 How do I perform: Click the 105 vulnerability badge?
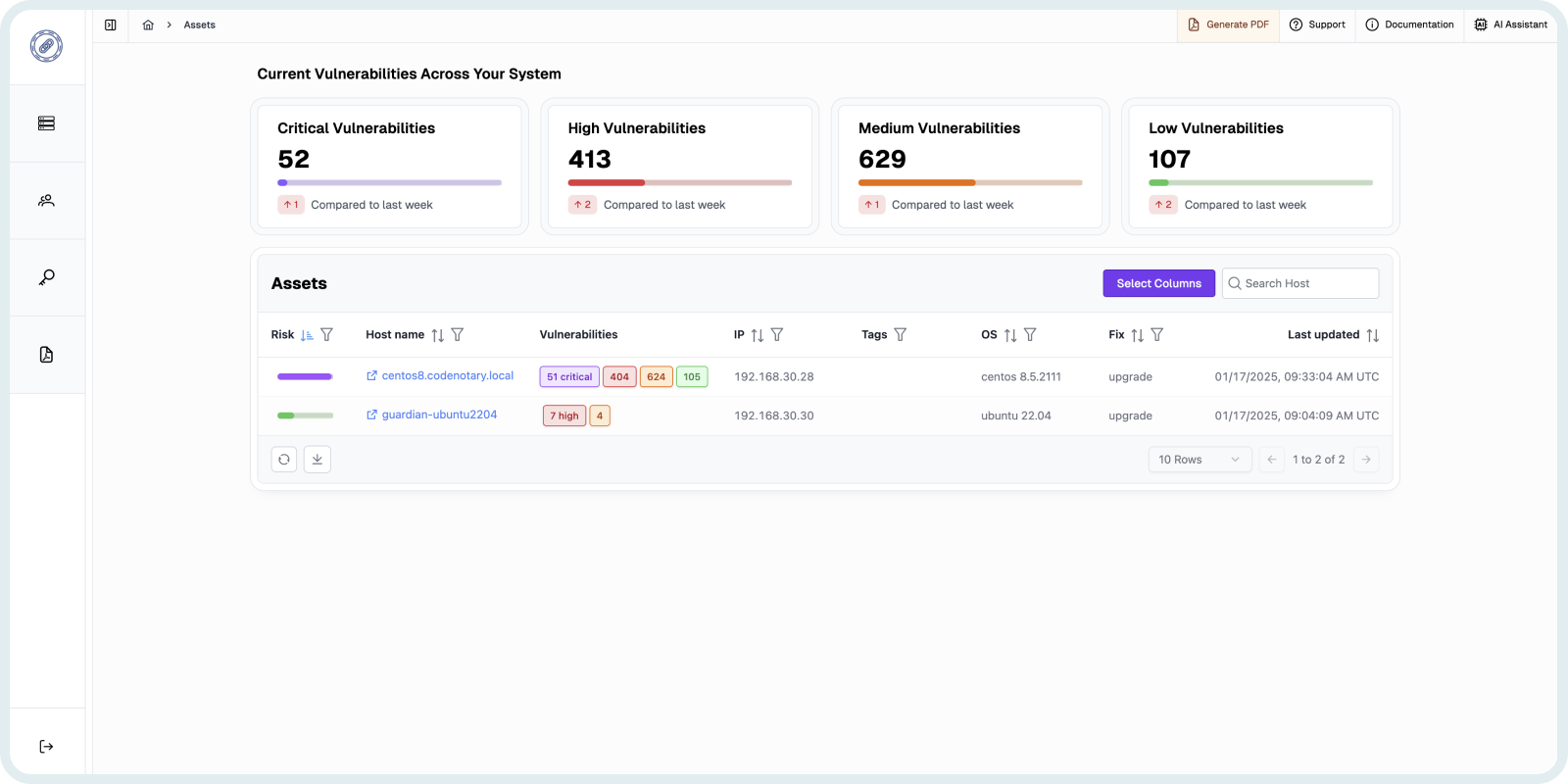point(692,376)
